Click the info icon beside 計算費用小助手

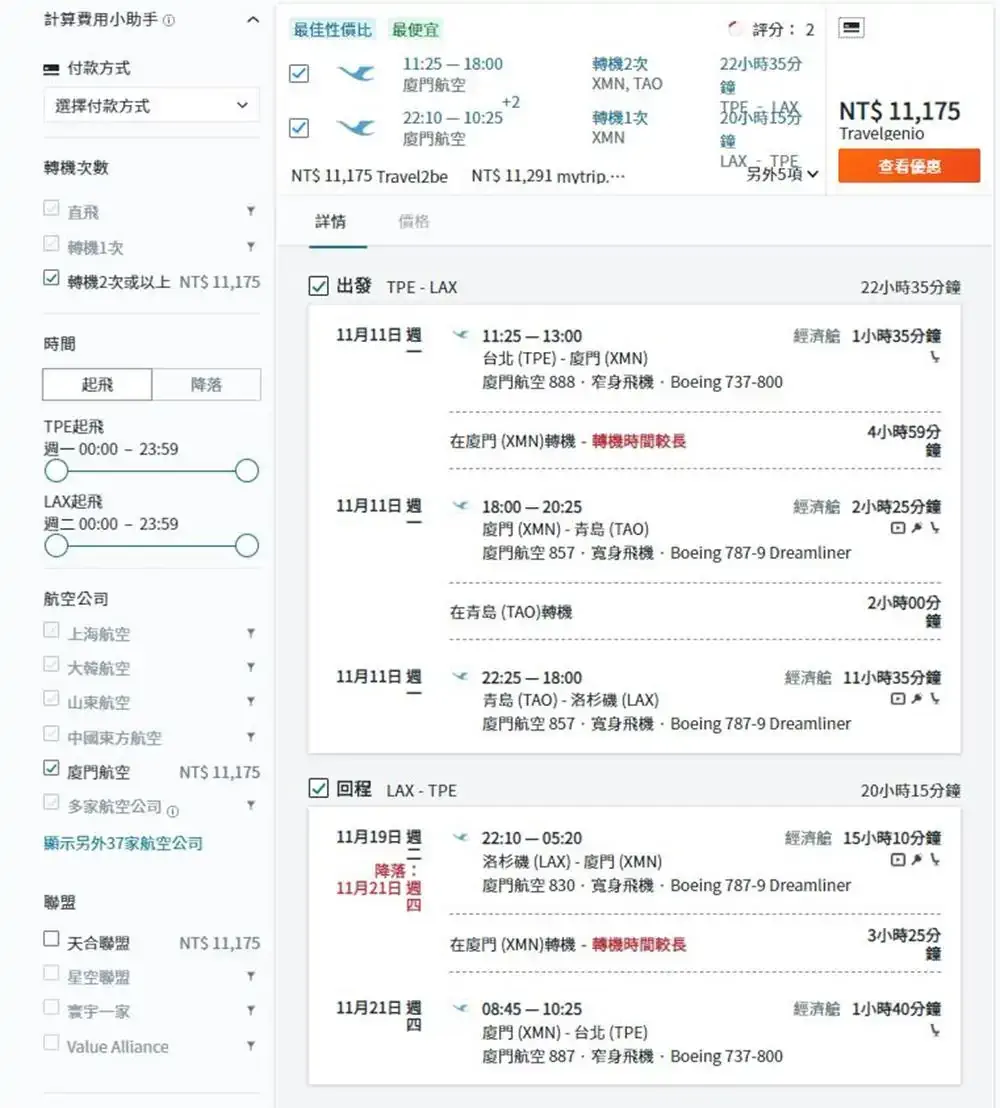[169, 20]
